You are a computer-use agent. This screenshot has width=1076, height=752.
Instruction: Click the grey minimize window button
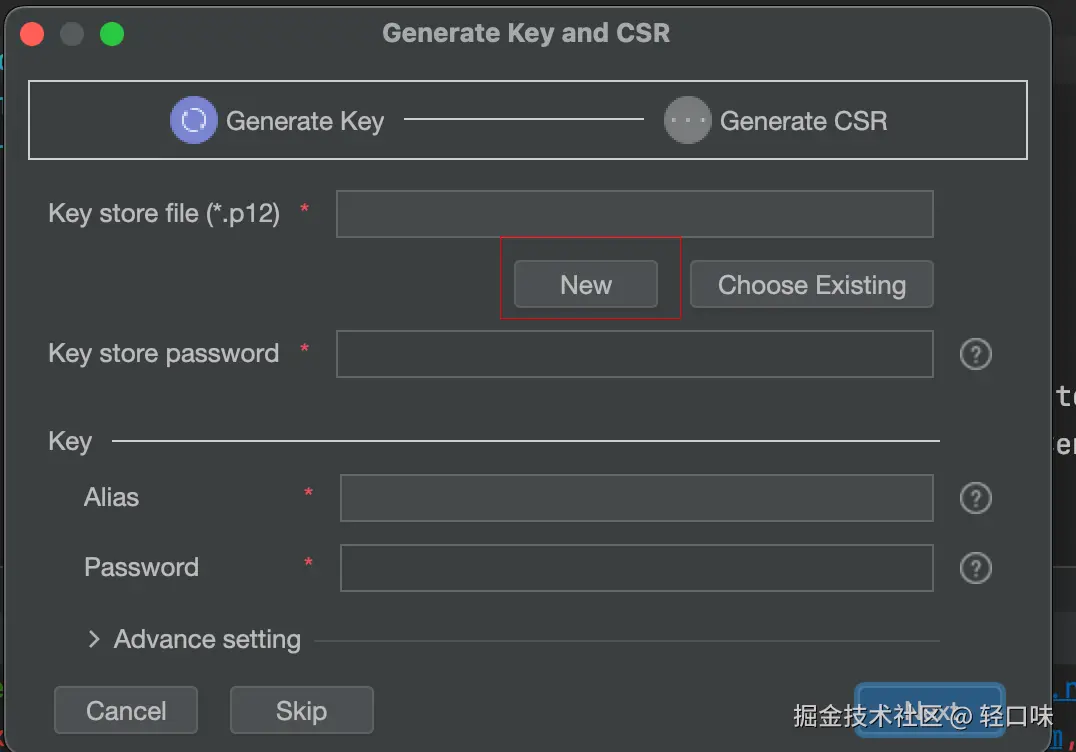pos(72,34)
